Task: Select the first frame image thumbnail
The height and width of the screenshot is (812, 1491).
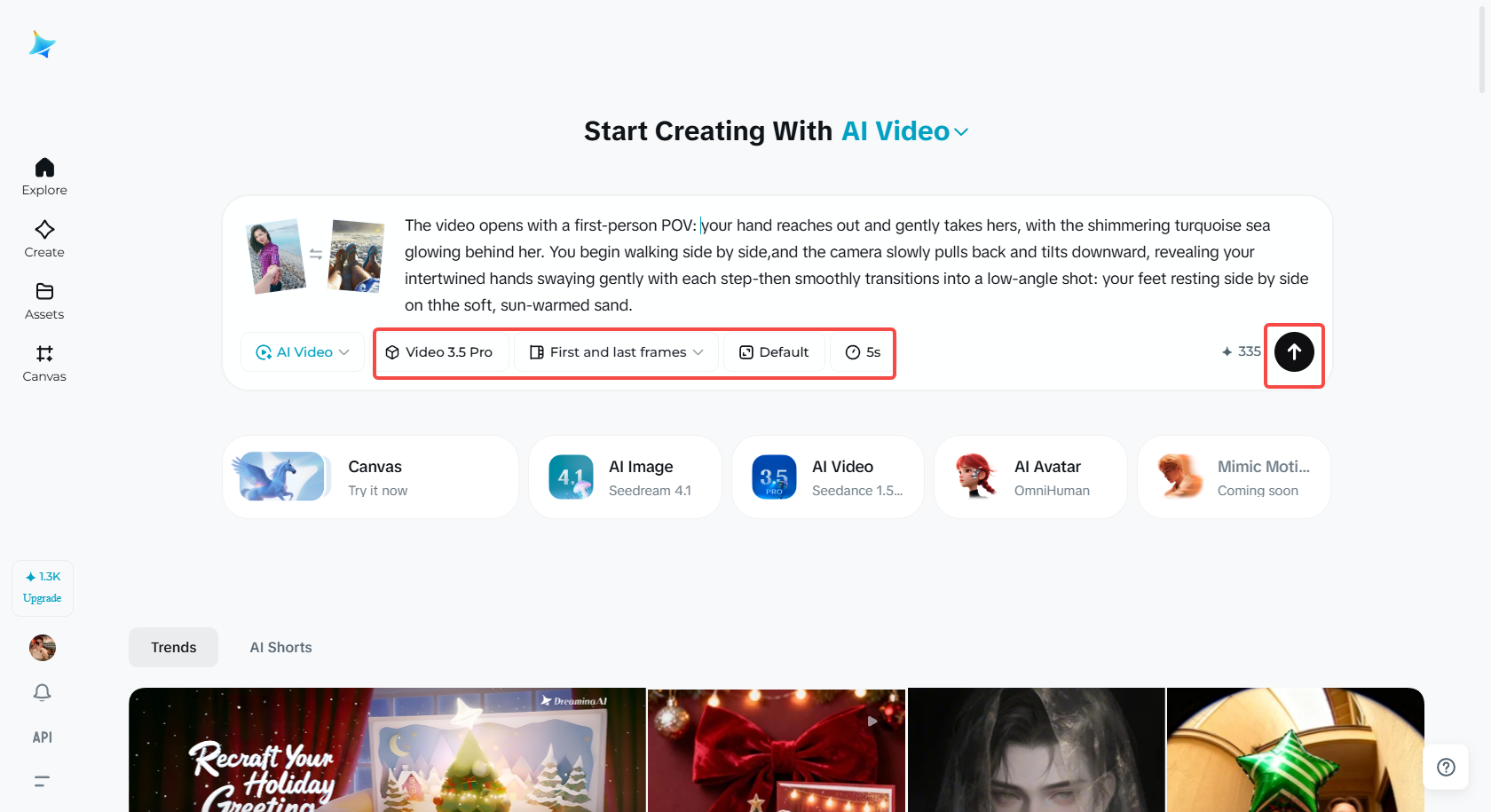Action: point(278,256)
